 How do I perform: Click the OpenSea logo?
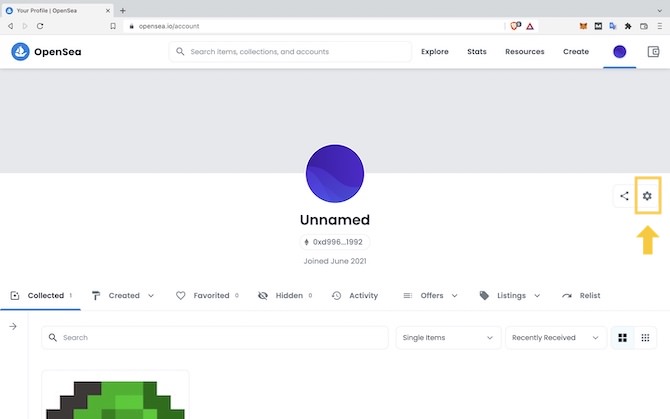(x=48, y=52)
